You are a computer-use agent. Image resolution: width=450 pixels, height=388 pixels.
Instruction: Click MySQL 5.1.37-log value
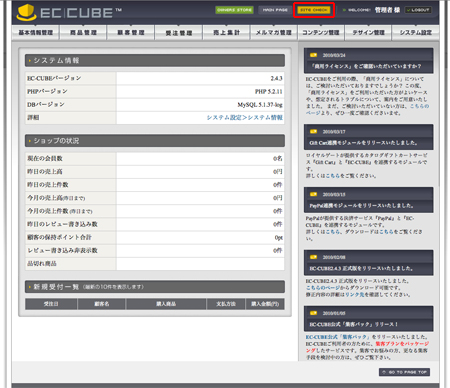[x=260, y=105]
